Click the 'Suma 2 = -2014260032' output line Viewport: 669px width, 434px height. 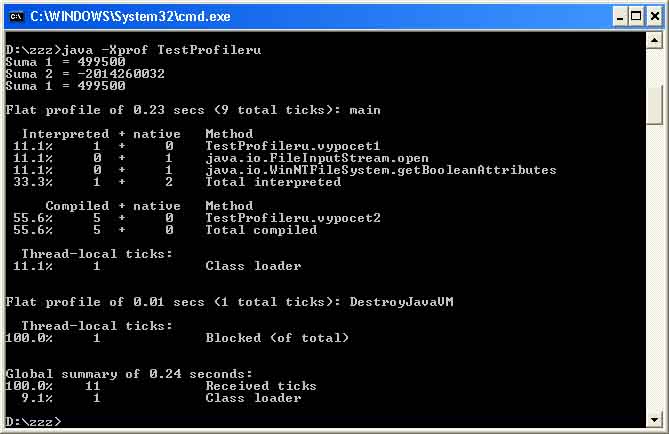[x=85, y=73]
